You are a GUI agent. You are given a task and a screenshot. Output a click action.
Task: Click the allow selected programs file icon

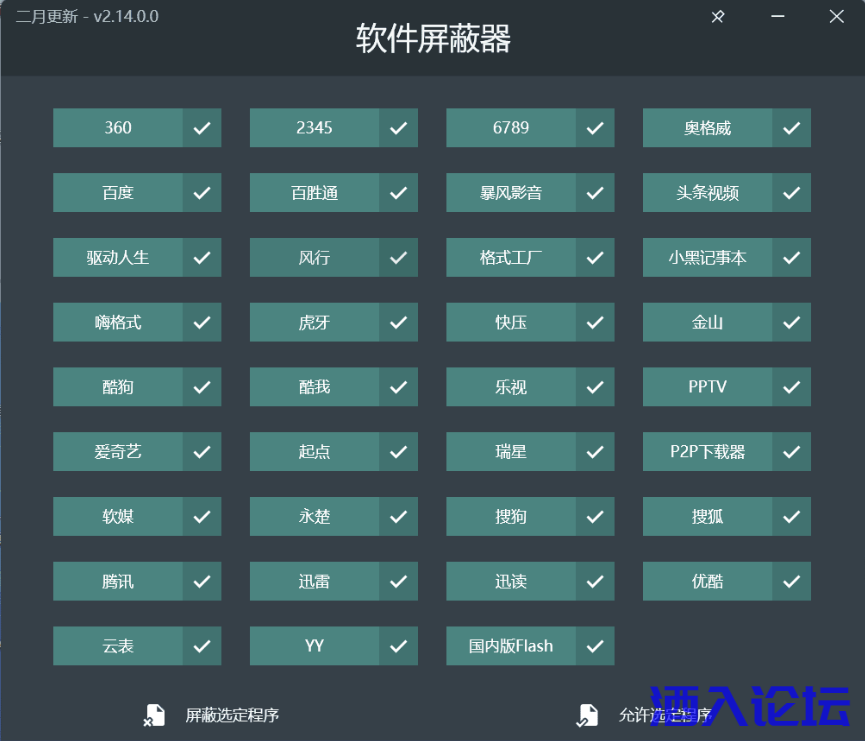click(585, 715)
